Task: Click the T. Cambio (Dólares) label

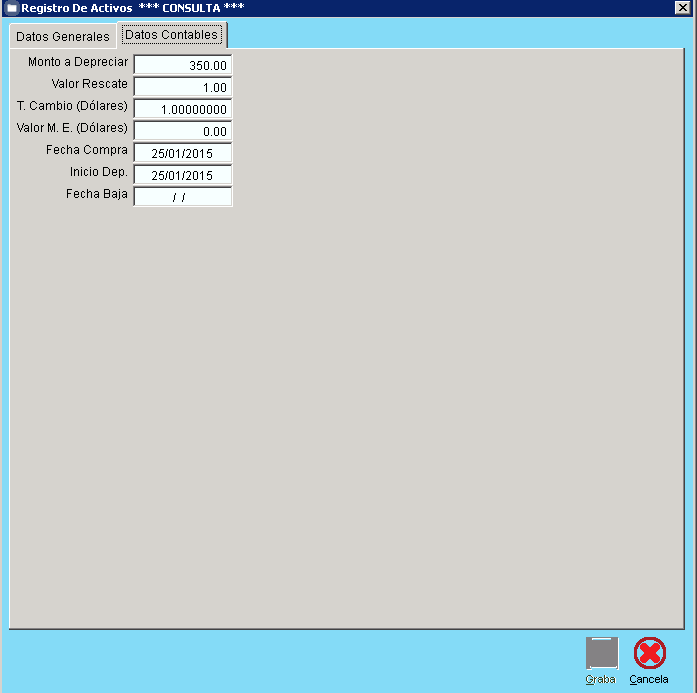Action: 73,106
